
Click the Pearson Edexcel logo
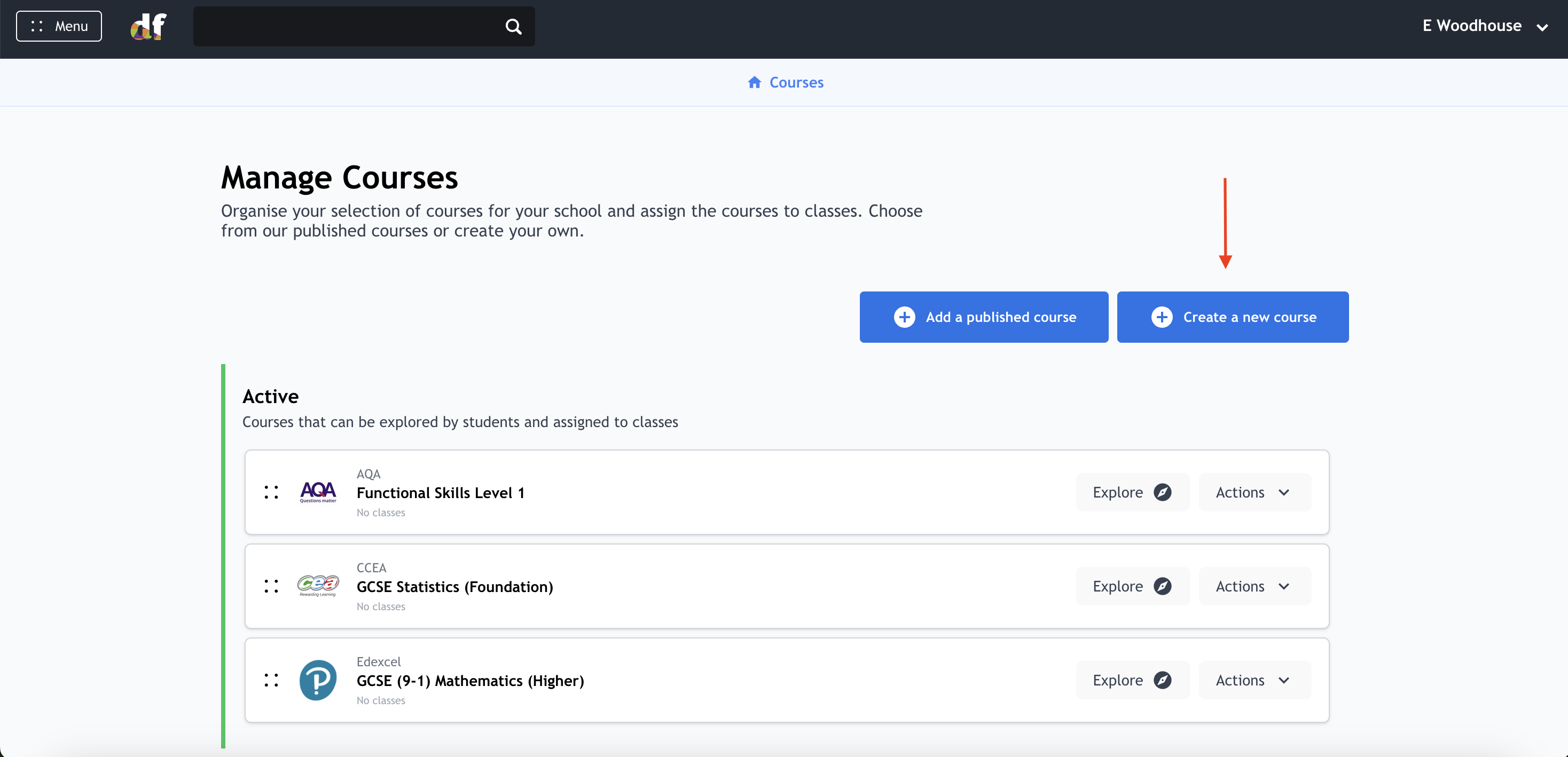click(x=318, y=680)
